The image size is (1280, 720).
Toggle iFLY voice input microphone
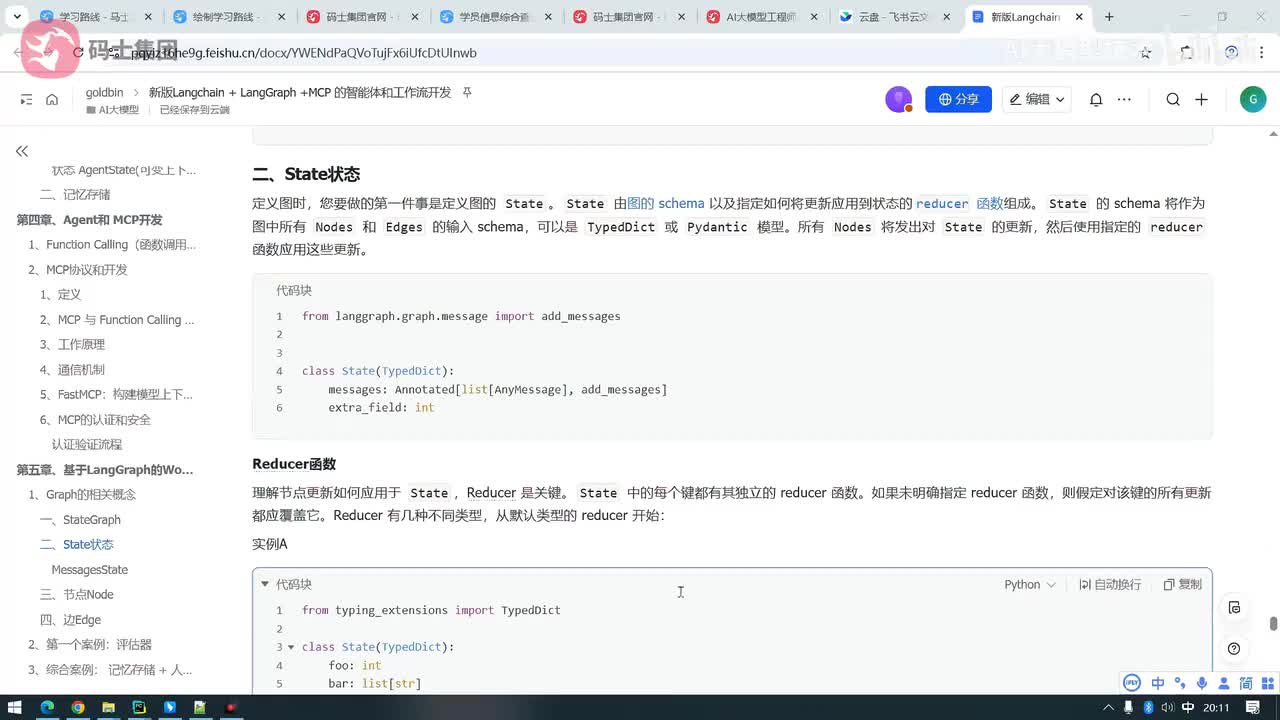(1203, 683)
